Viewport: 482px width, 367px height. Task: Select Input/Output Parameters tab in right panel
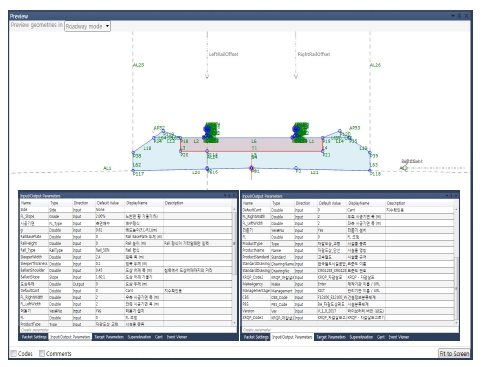(x=292, y=337)
